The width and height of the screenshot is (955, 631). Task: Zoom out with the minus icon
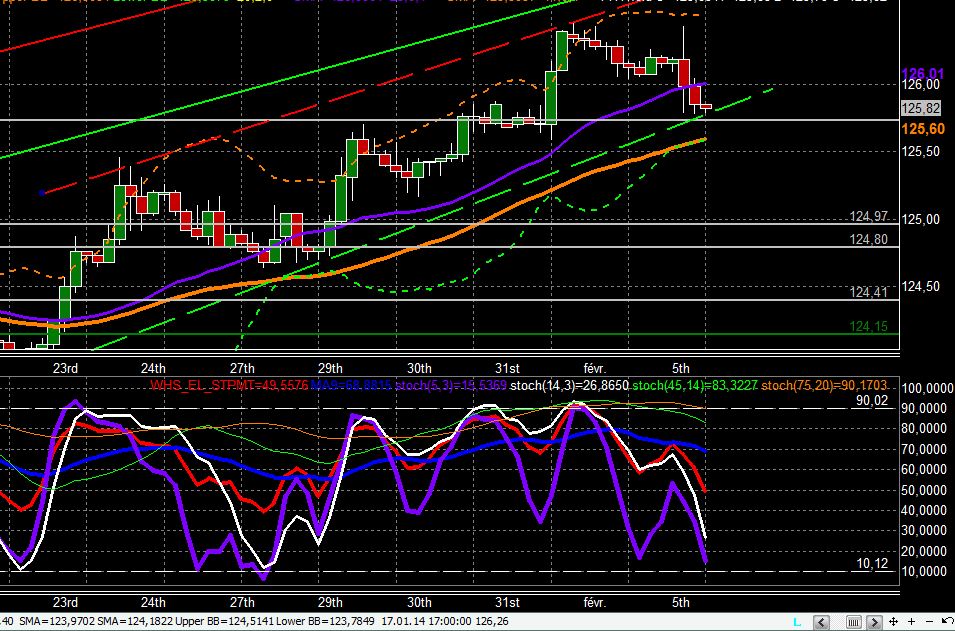(929, 621)
